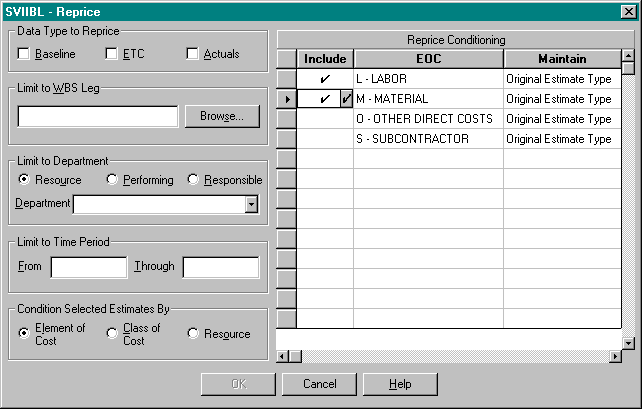Click the Maintain cell for S - SUBCONTRACTOR
642x409 pixels.
(x=560, y=139)
